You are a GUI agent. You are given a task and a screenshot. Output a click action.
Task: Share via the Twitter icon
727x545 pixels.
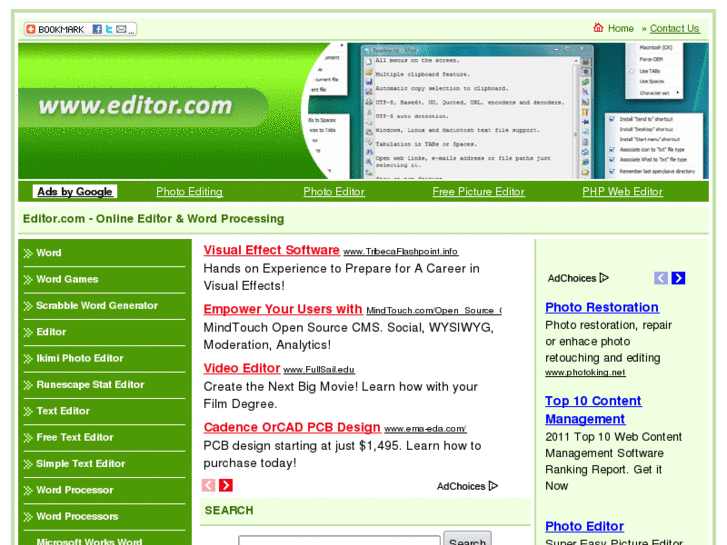(109, 29)
